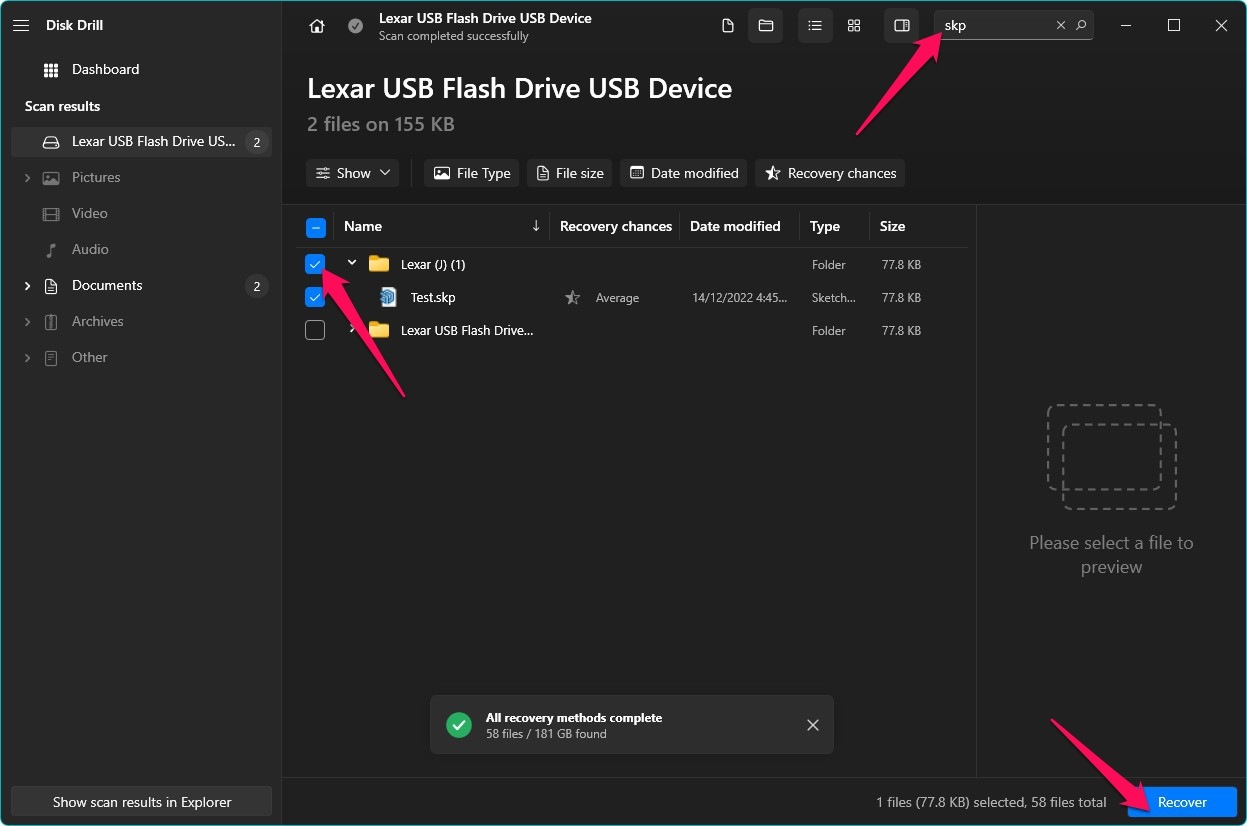Click the Scan results heading
This screenshot has width=1247, height=826.
tap(62, 106)
